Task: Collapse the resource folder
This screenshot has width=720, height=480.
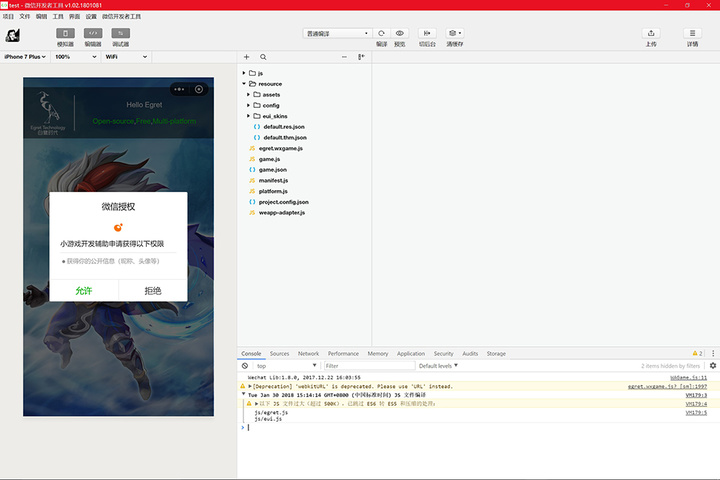Action: 244,84
